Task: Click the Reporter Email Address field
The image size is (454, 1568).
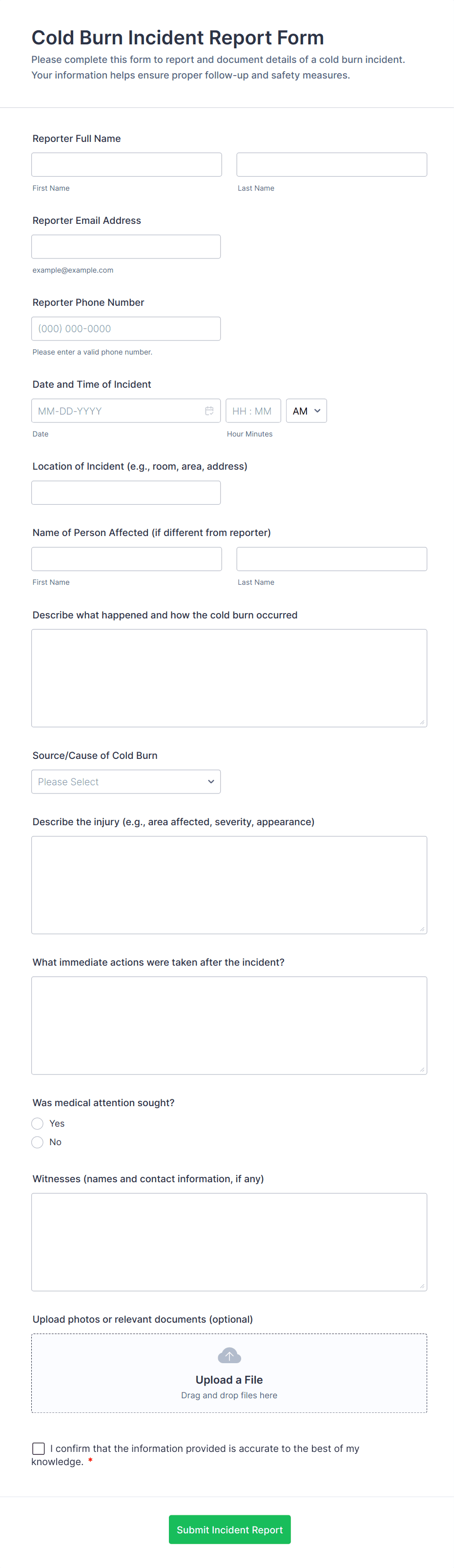Action: pyautogui.click(x=125, y=247)
